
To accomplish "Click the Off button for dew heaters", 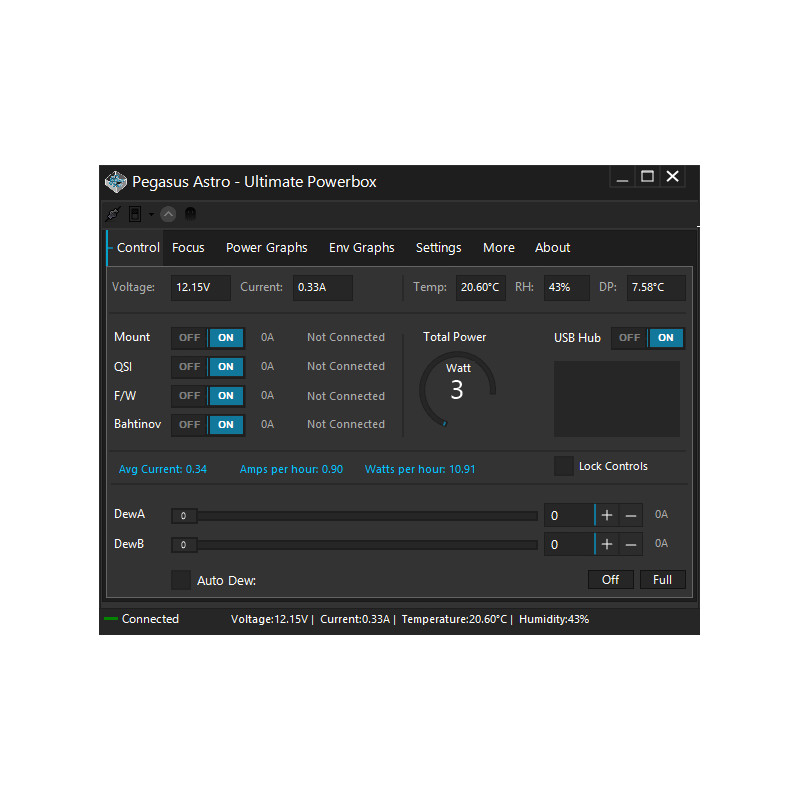I will 610,579.
